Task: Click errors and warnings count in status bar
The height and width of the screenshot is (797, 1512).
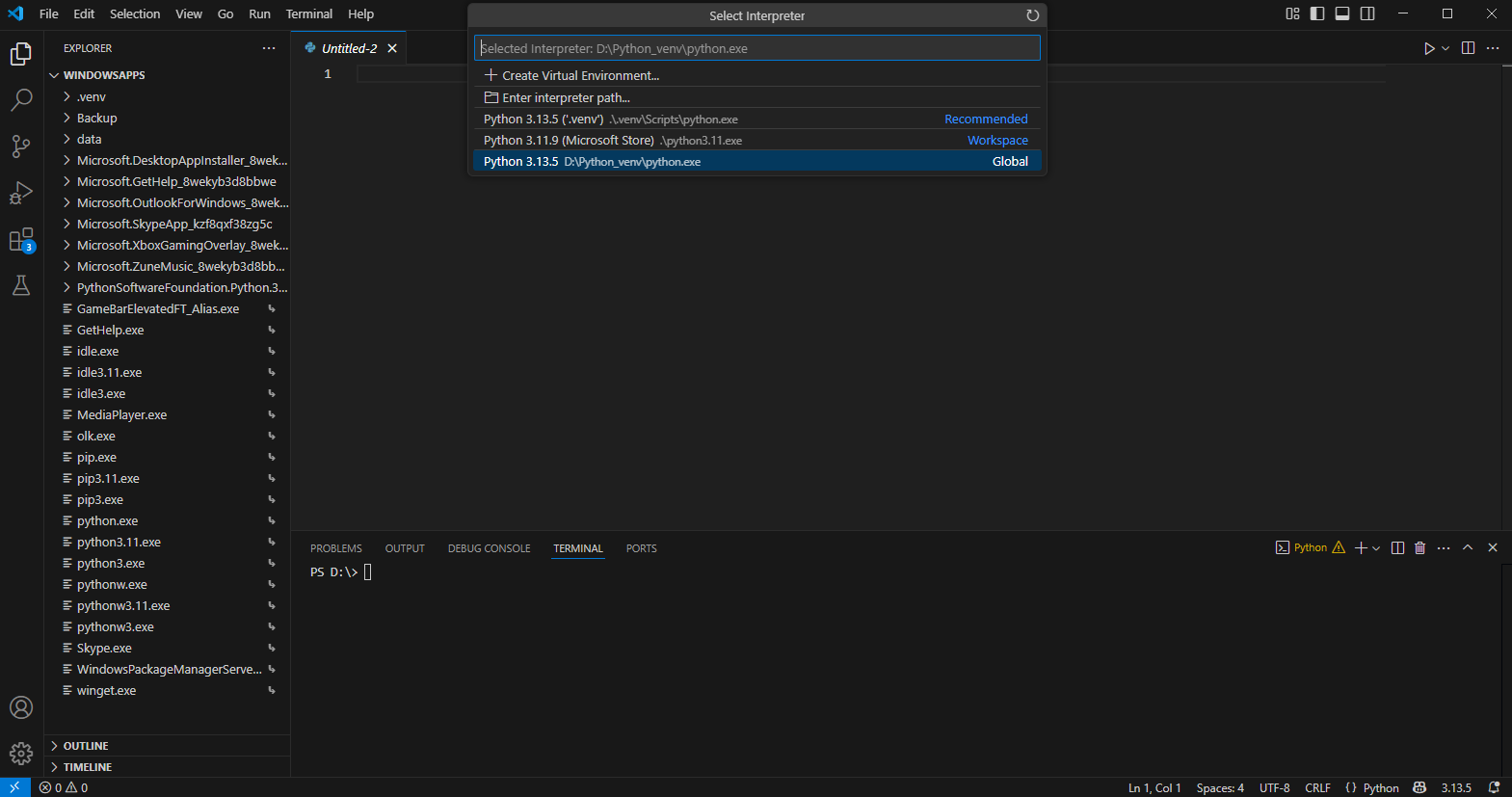Action: (64, 787)
